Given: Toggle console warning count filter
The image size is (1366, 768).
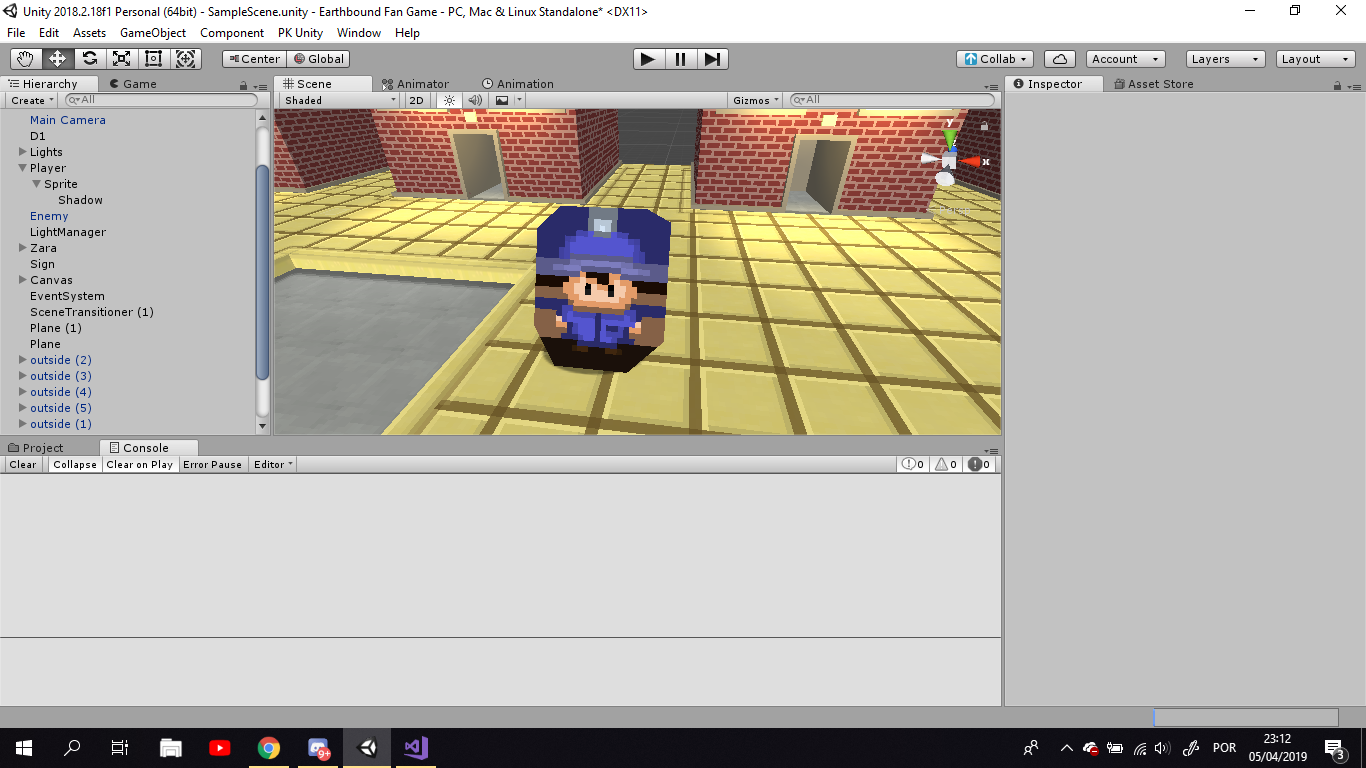Looking at the screenshot, I should (947, 464).
